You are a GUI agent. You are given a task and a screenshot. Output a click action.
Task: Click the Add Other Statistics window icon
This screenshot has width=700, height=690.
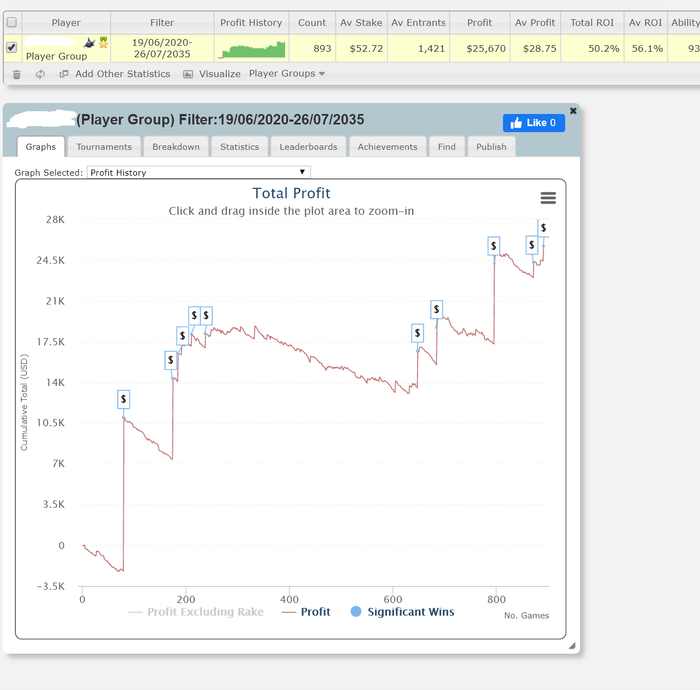[x=64, y=74]
